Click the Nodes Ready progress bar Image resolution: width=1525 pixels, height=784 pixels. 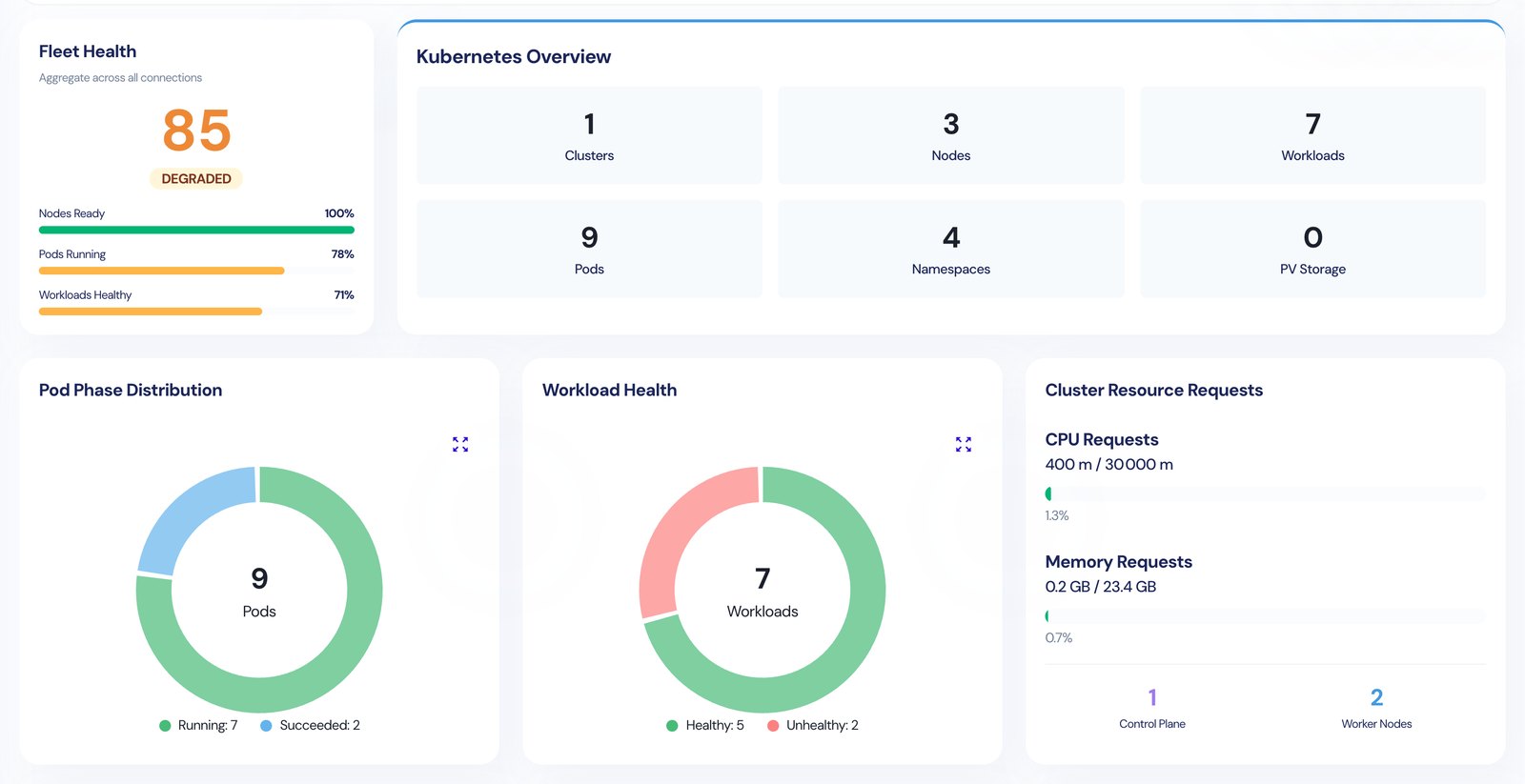coord(196,230)
